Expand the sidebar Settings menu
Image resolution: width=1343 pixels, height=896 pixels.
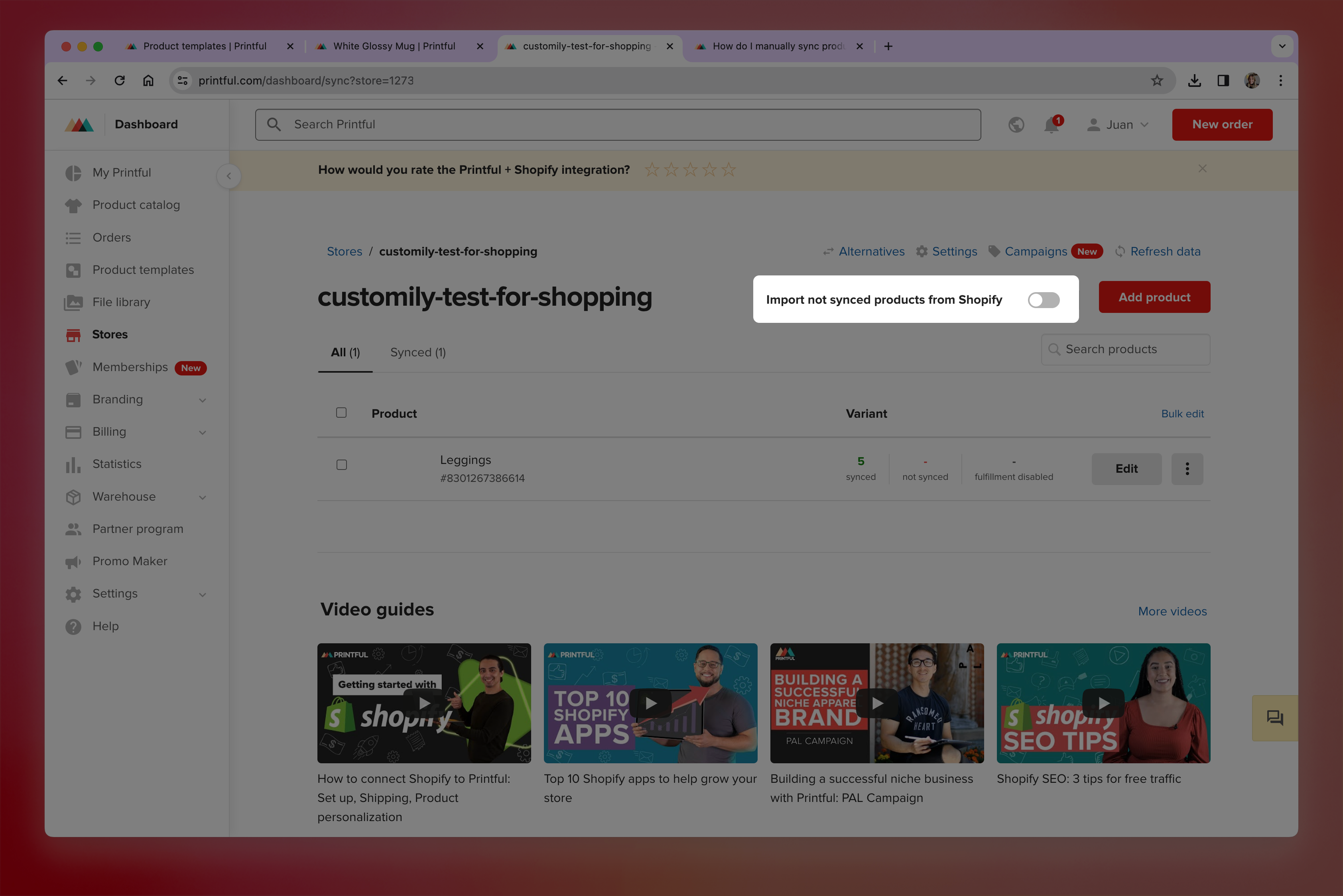pyautogui.click(x=203, y=594)
